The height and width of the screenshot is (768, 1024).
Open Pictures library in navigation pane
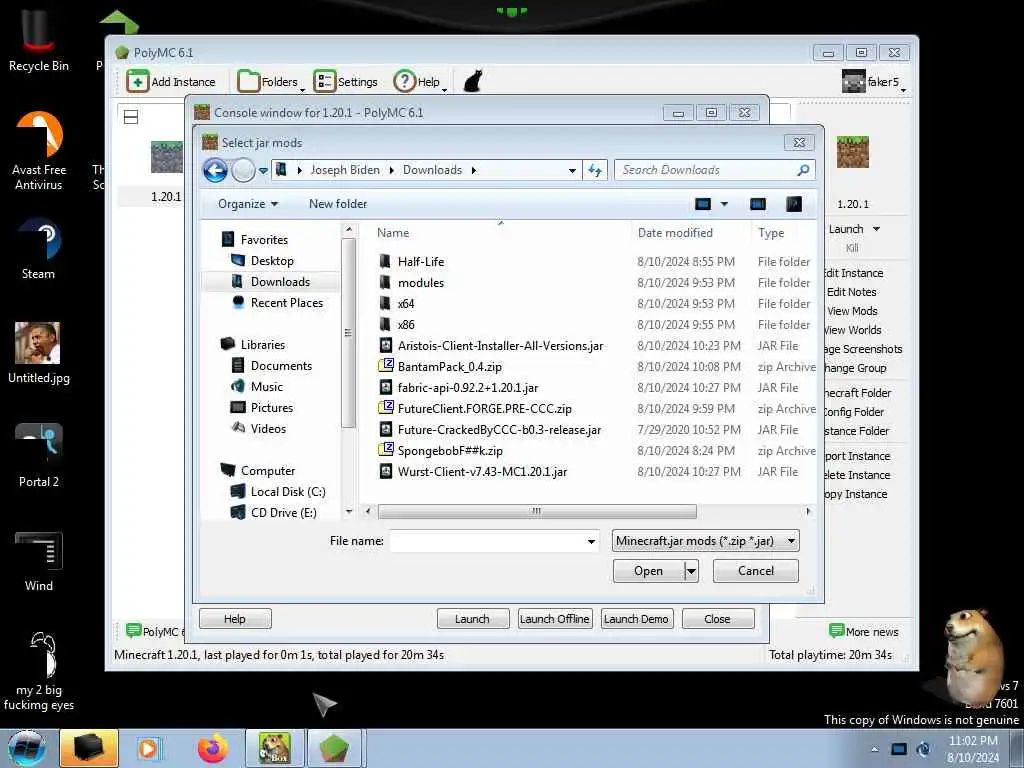click(x=272, y=408)
